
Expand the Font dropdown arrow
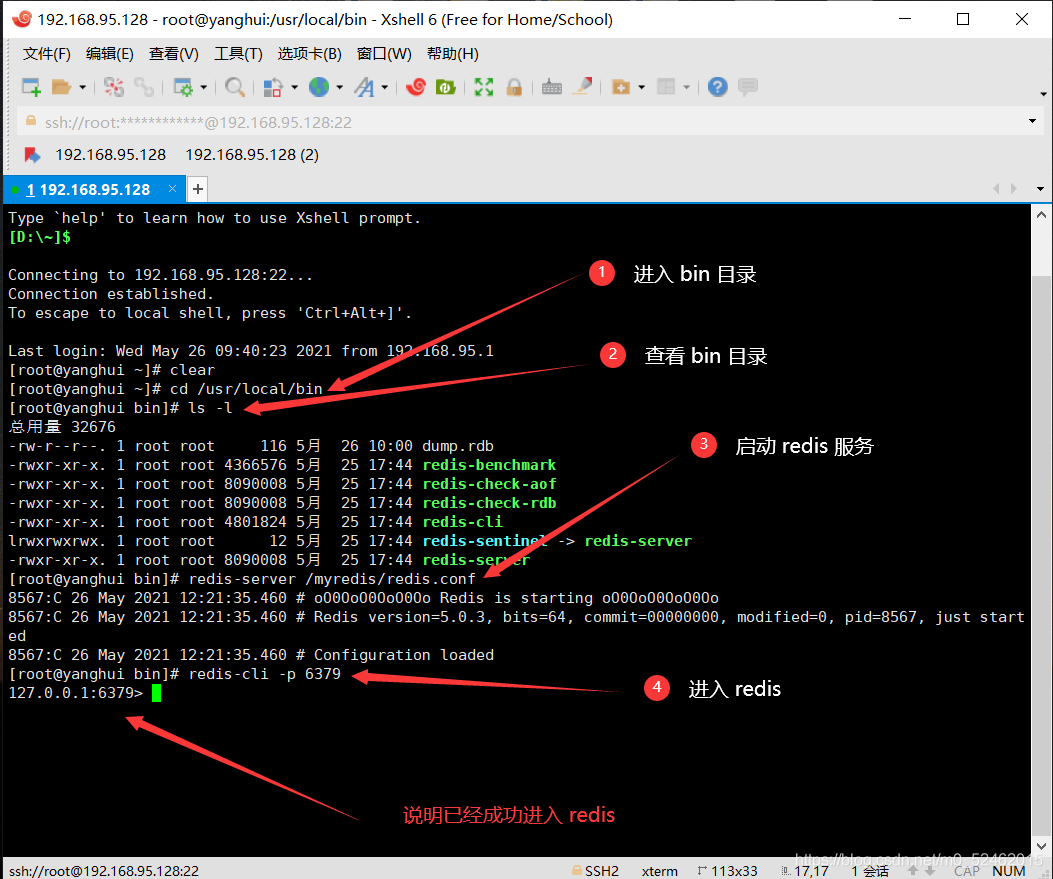(x=385, y=87)
